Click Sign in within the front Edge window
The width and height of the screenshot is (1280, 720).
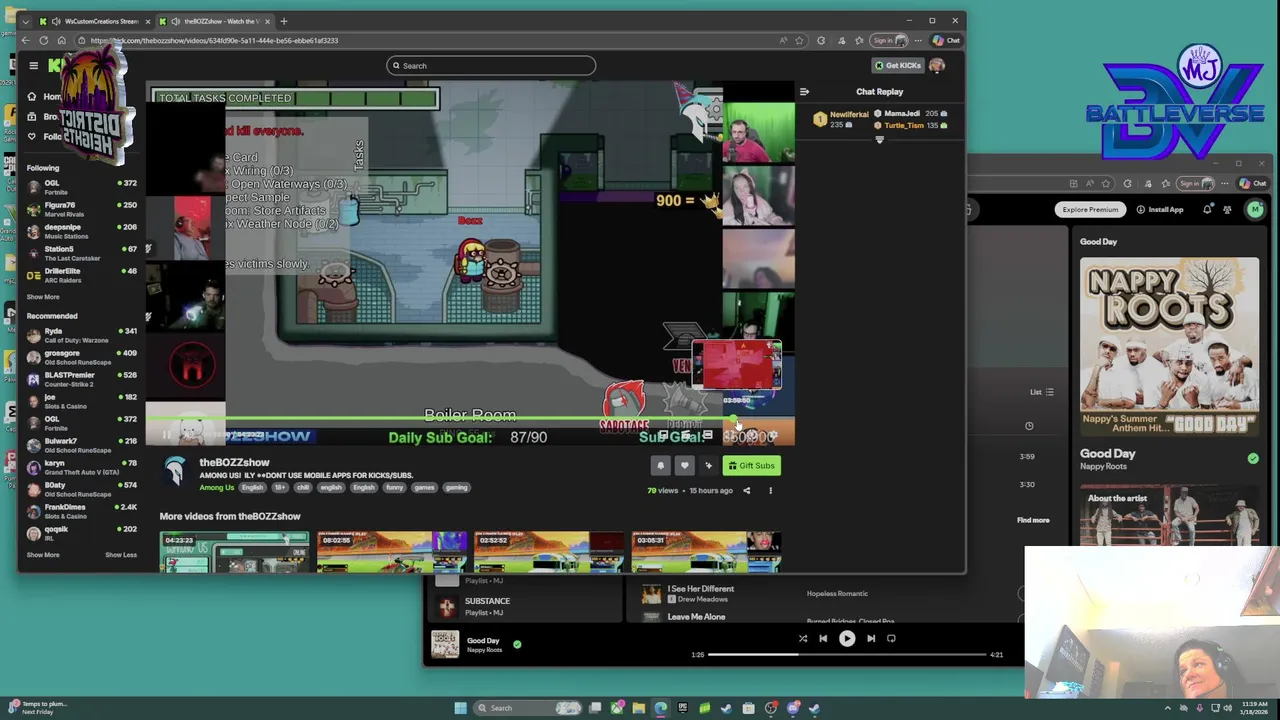[888, 41]
